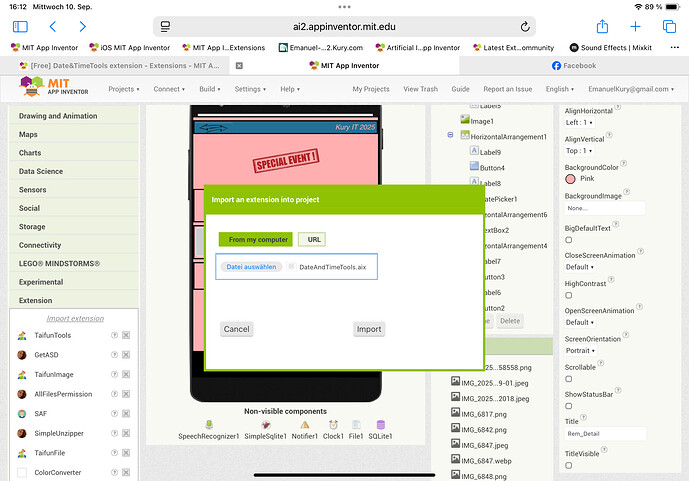Open the iOS MIT App Inventor bookmark
The height and width of the screenshot is (481, 689).
click(x=130, y=47)
